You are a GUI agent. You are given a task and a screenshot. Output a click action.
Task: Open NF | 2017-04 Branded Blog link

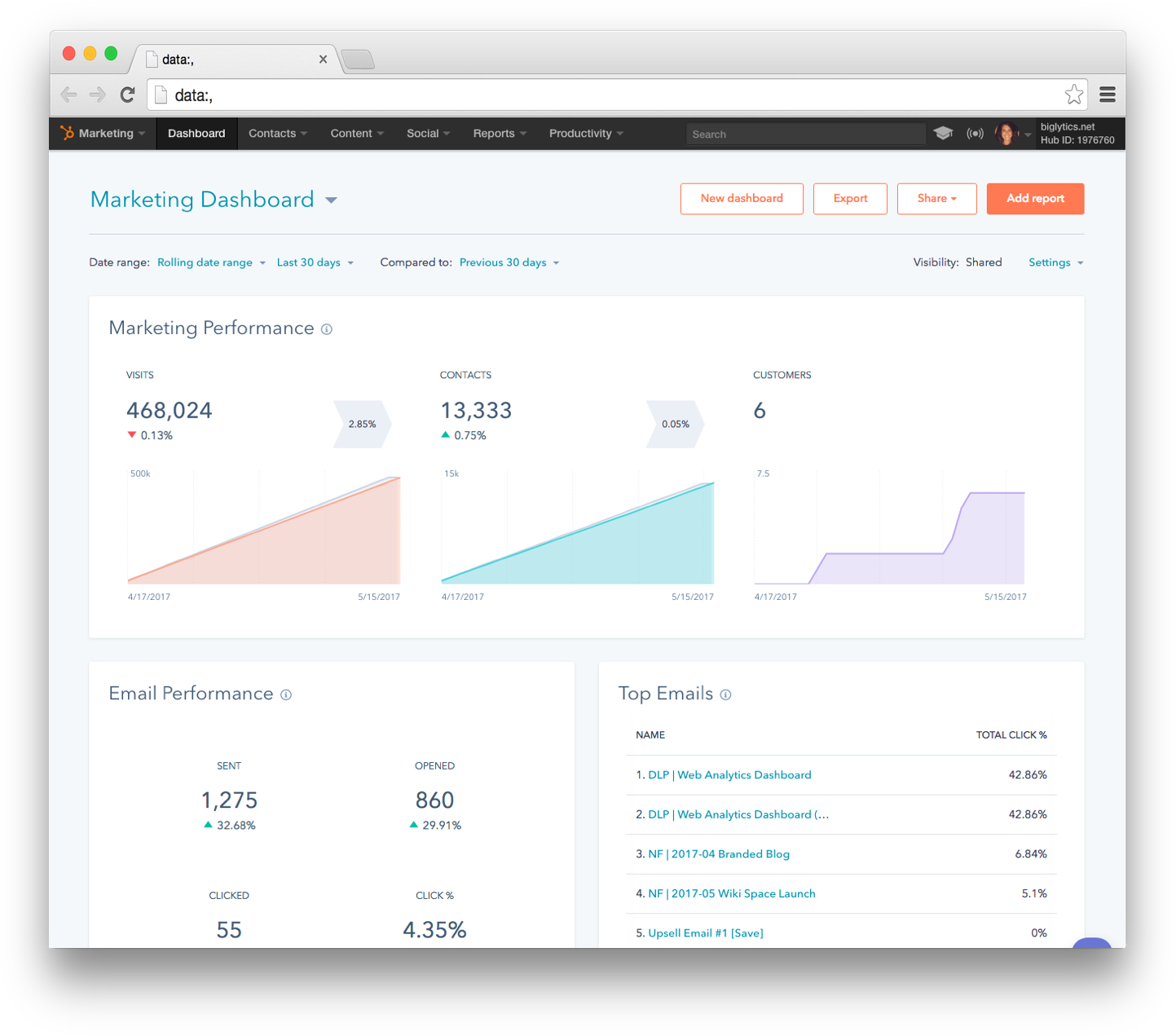[x=719, y=854]
